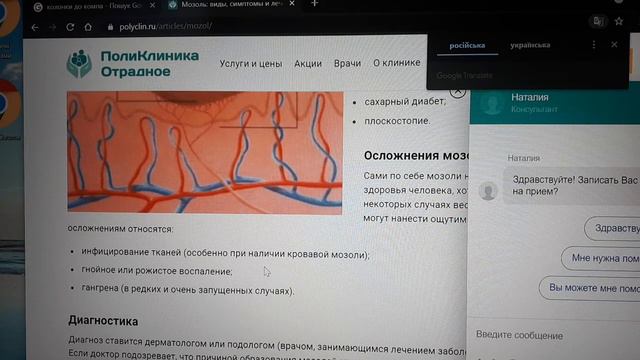Select російська language in translate popup
This screenshot has height=360, width=640.
click(x=467, y=45)
